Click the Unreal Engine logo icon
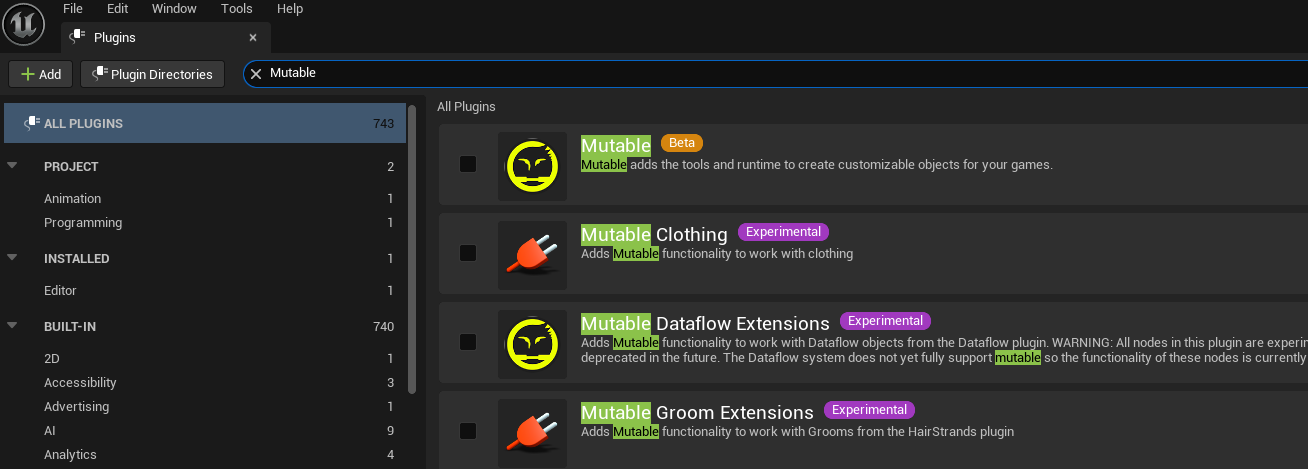This screenshot has width=1308, height=469. (x=25, y=23)
